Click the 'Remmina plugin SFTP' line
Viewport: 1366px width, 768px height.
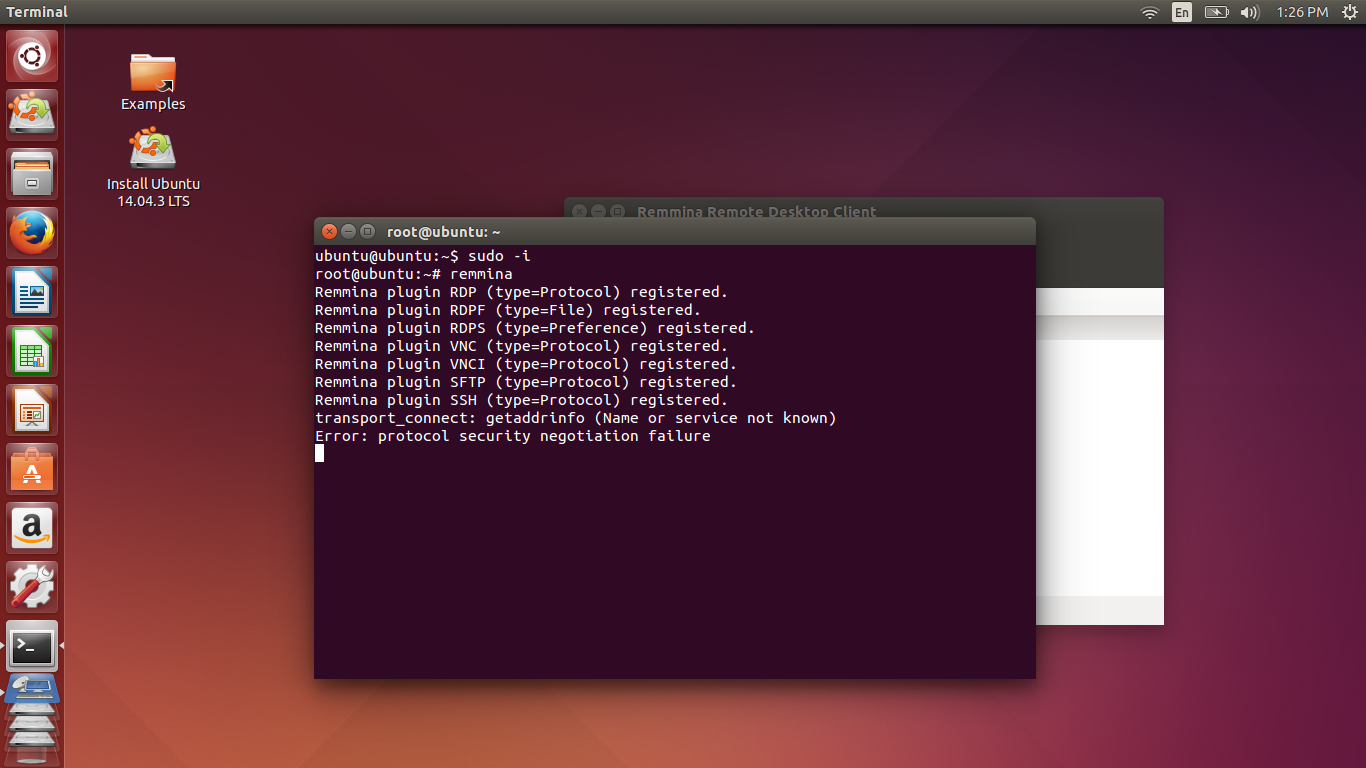(526, 382)
